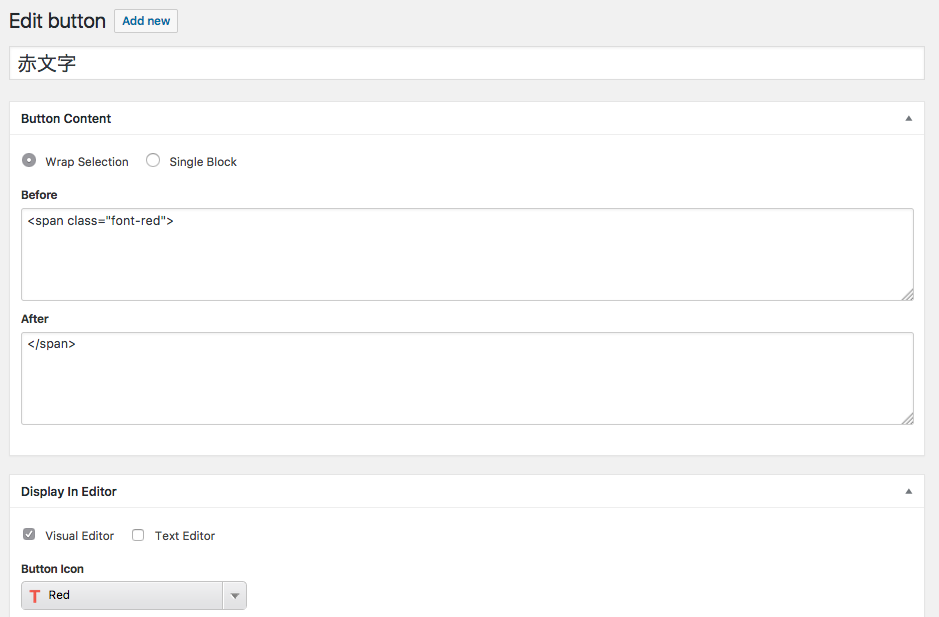Click inside the After textarea
939x617 pixels.
pyautogui.click(x=467, y=379)
